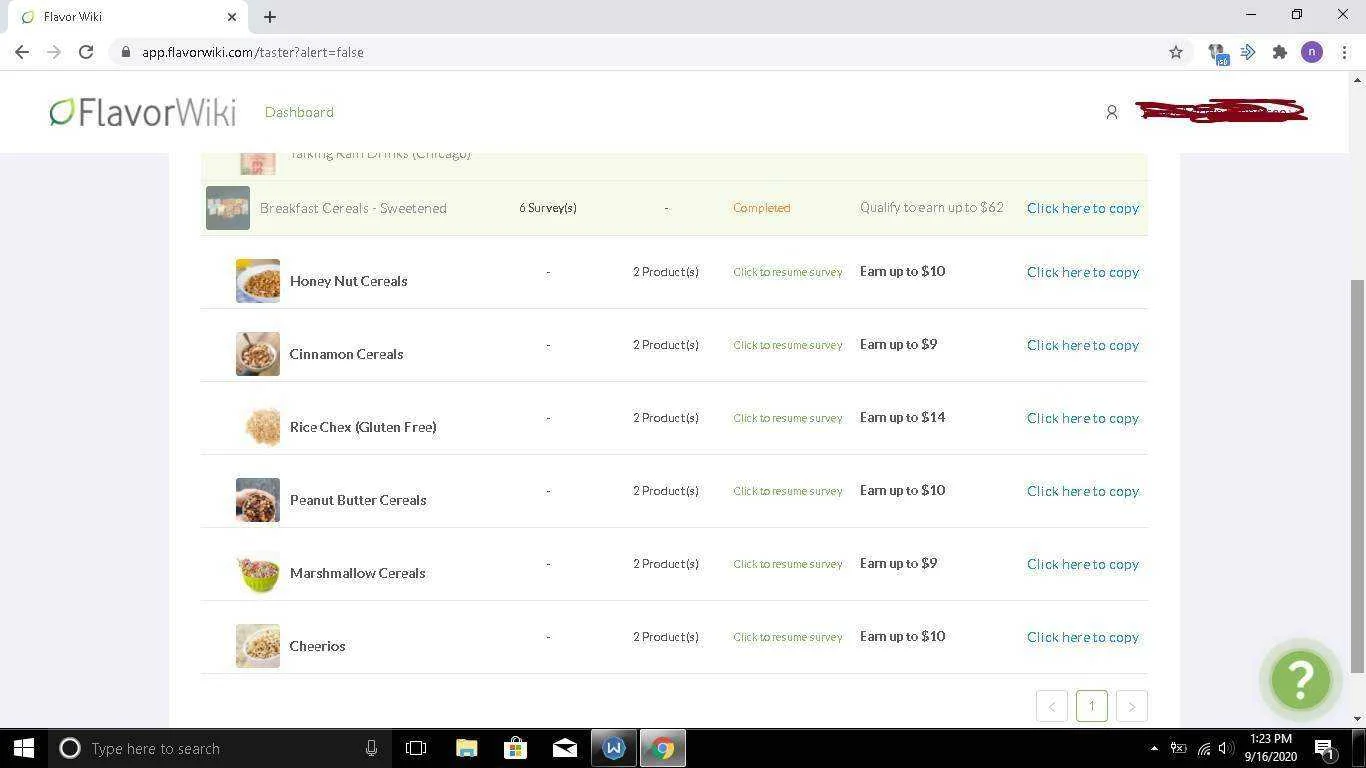The width and height of the screenshot is (1366, 768).
Task: Click the first extension icon in the Chrome toolbar
Action: (1217, 53)
